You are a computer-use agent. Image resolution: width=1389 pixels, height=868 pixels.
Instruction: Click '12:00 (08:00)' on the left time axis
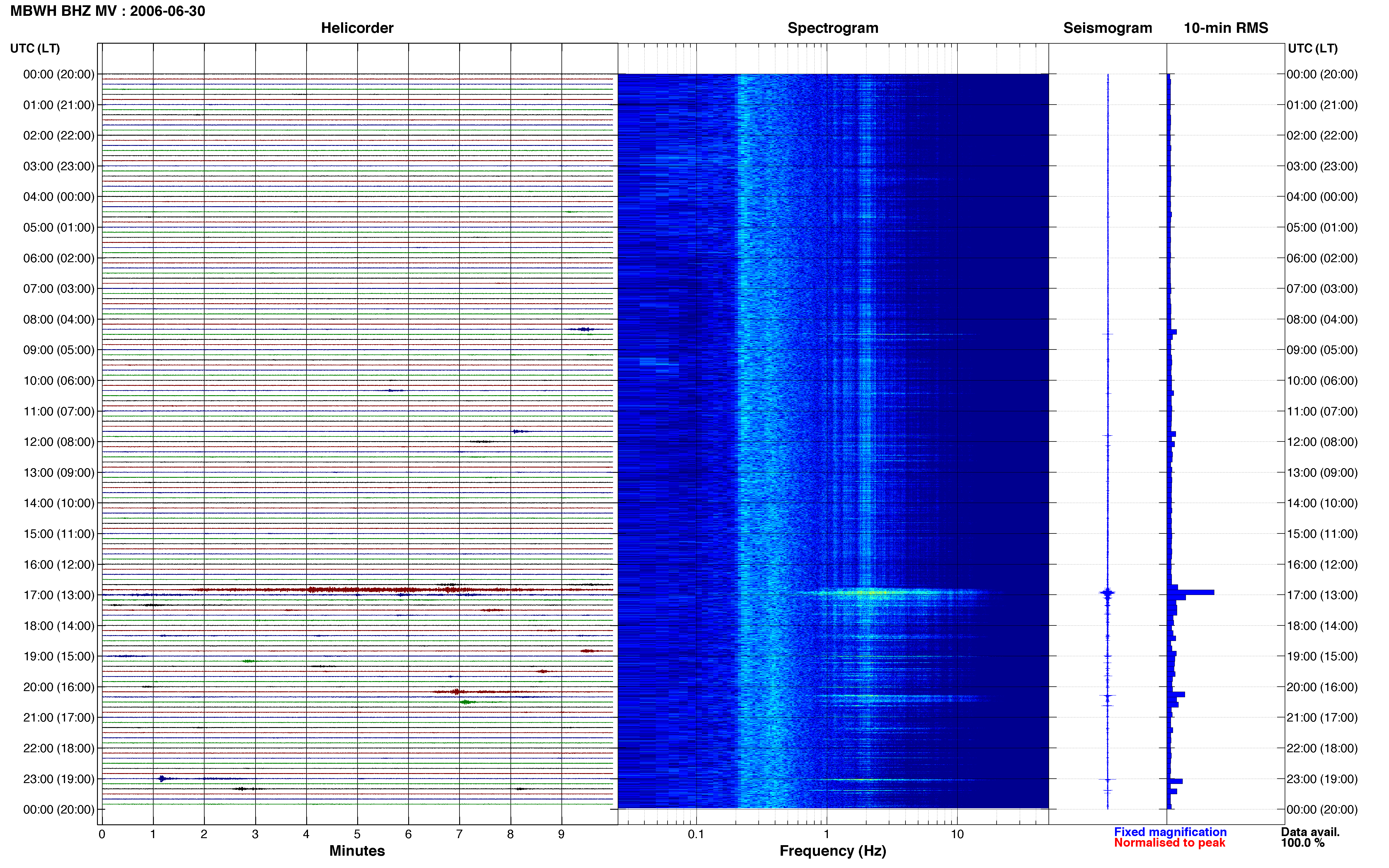coord(59,442)
